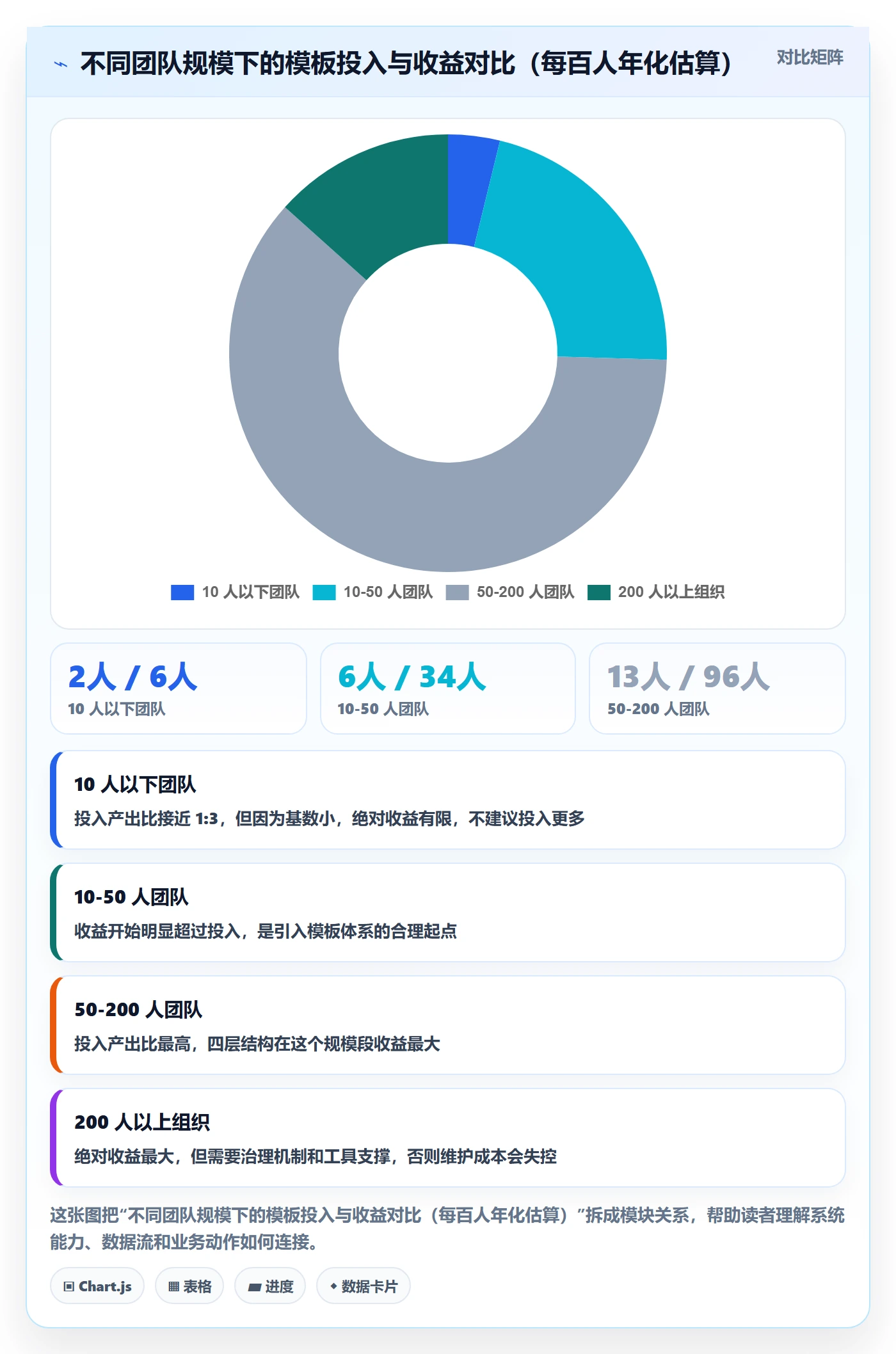Click the 数据卡片 tag

pos(364,1286)
